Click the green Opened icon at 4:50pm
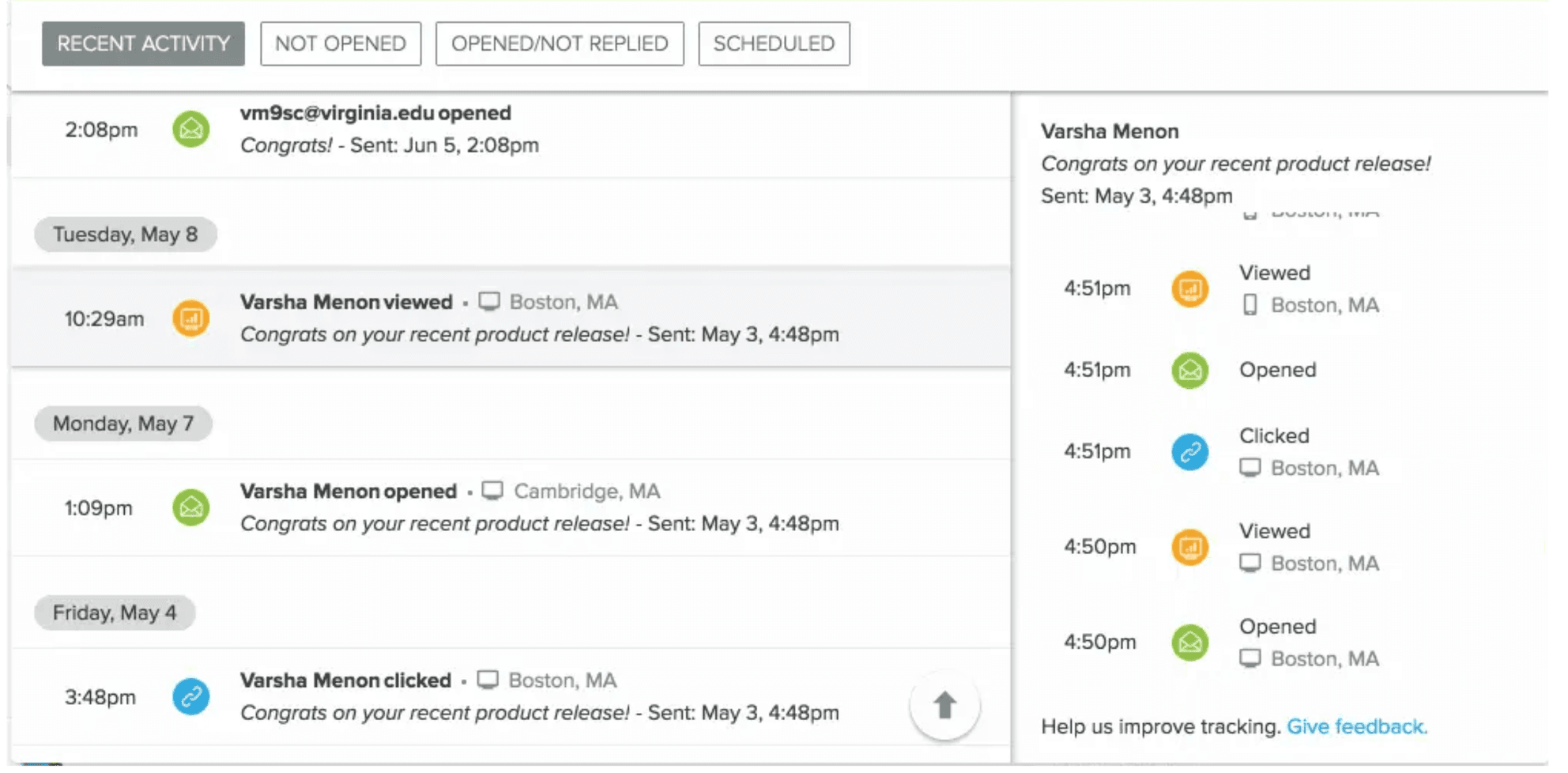Screen dimensions: 1568x773 (1190, 642)
